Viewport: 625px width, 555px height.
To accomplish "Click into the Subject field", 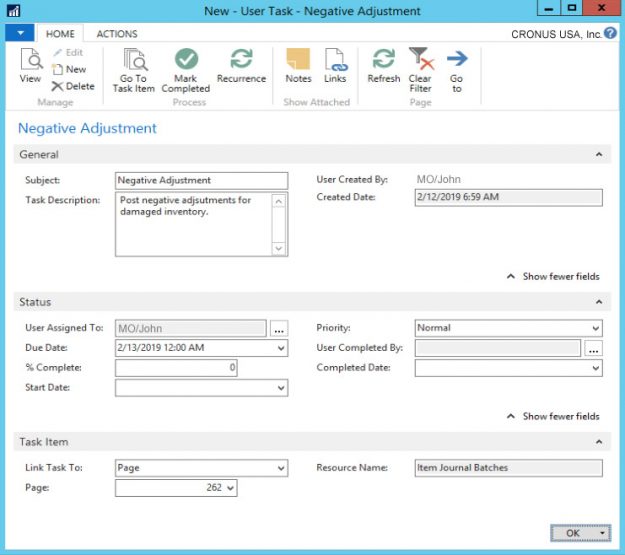I will pyautogui.click(x=201, y=181).
